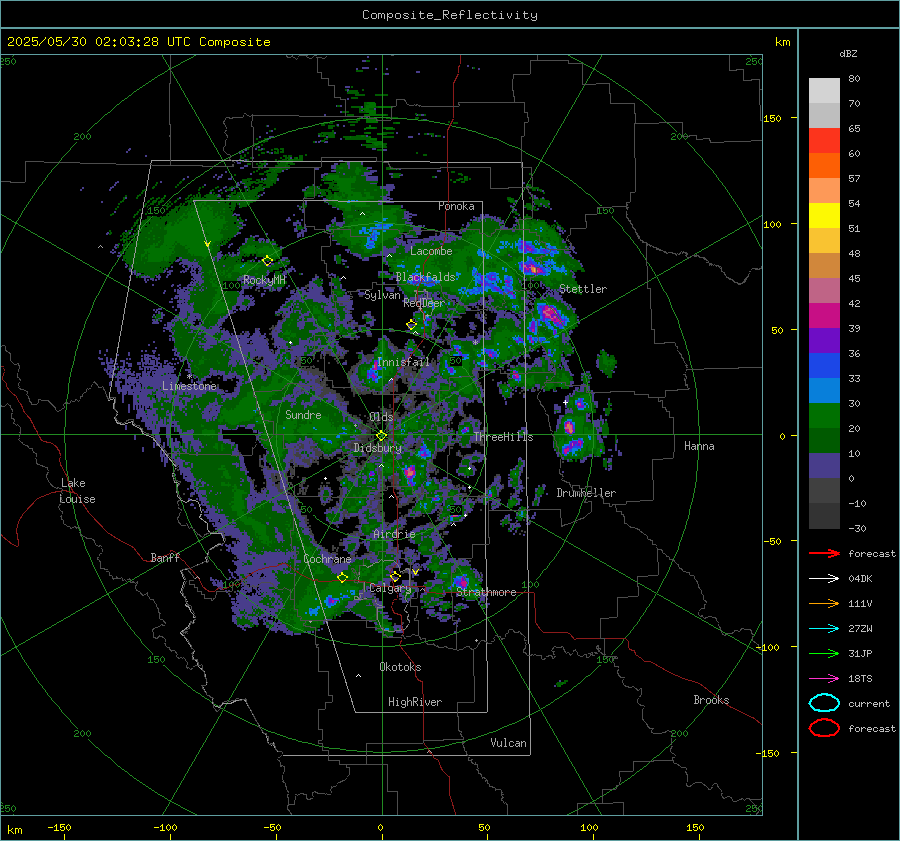
Task: Click the cyan 'current' ellipse legend icon
Action: [824, 703]
